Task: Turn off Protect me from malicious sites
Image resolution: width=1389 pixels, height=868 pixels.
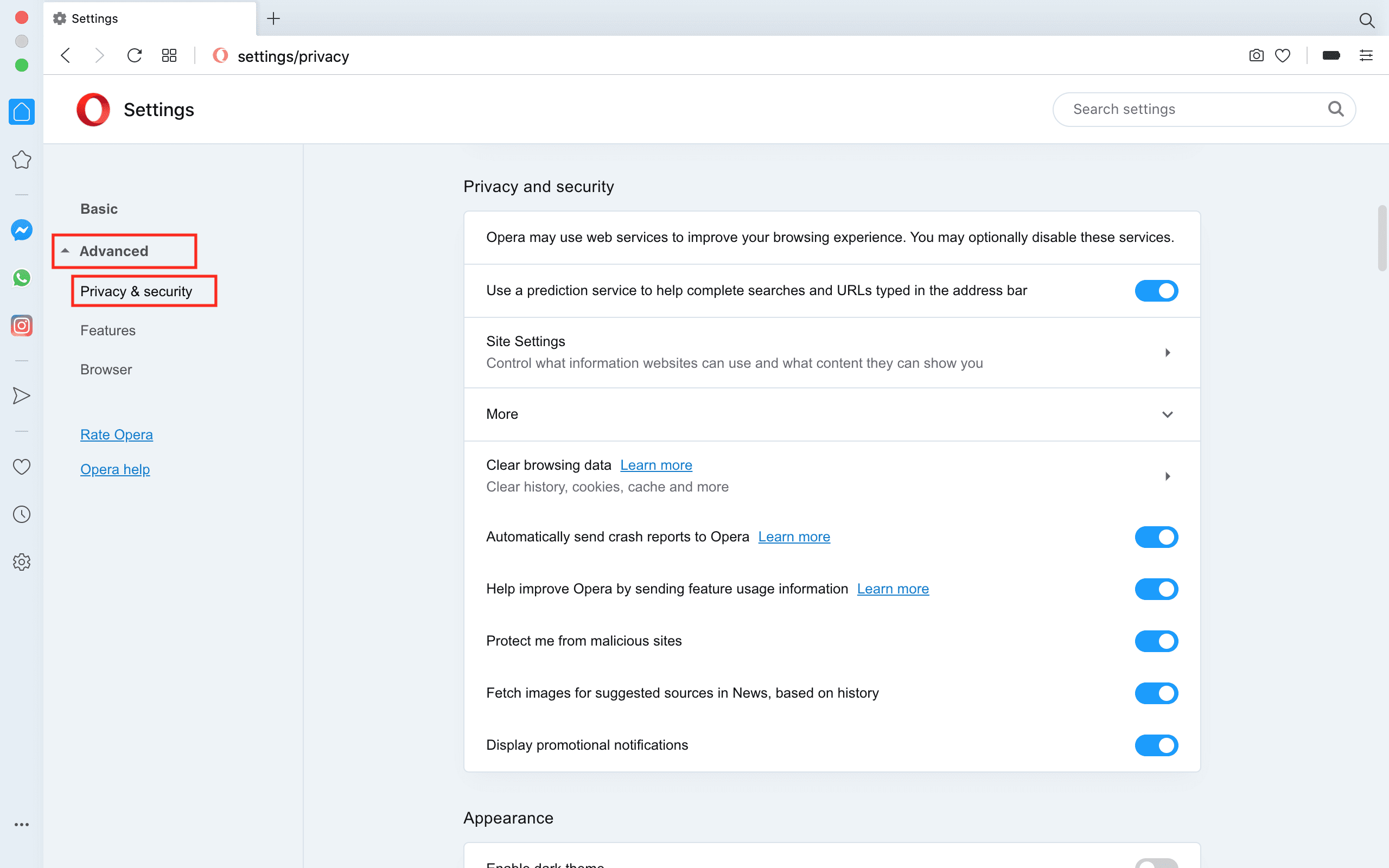Action: click(x=1156, y=641)
